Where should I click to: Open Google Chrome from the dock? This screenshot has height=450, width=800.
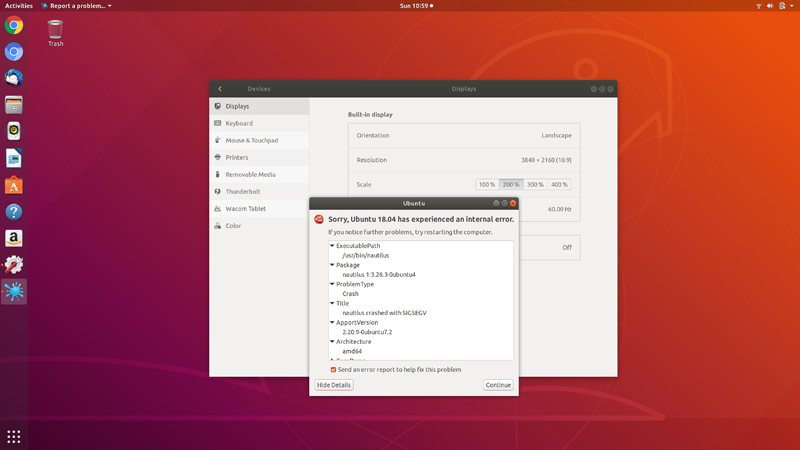click(x=14, y=25)
